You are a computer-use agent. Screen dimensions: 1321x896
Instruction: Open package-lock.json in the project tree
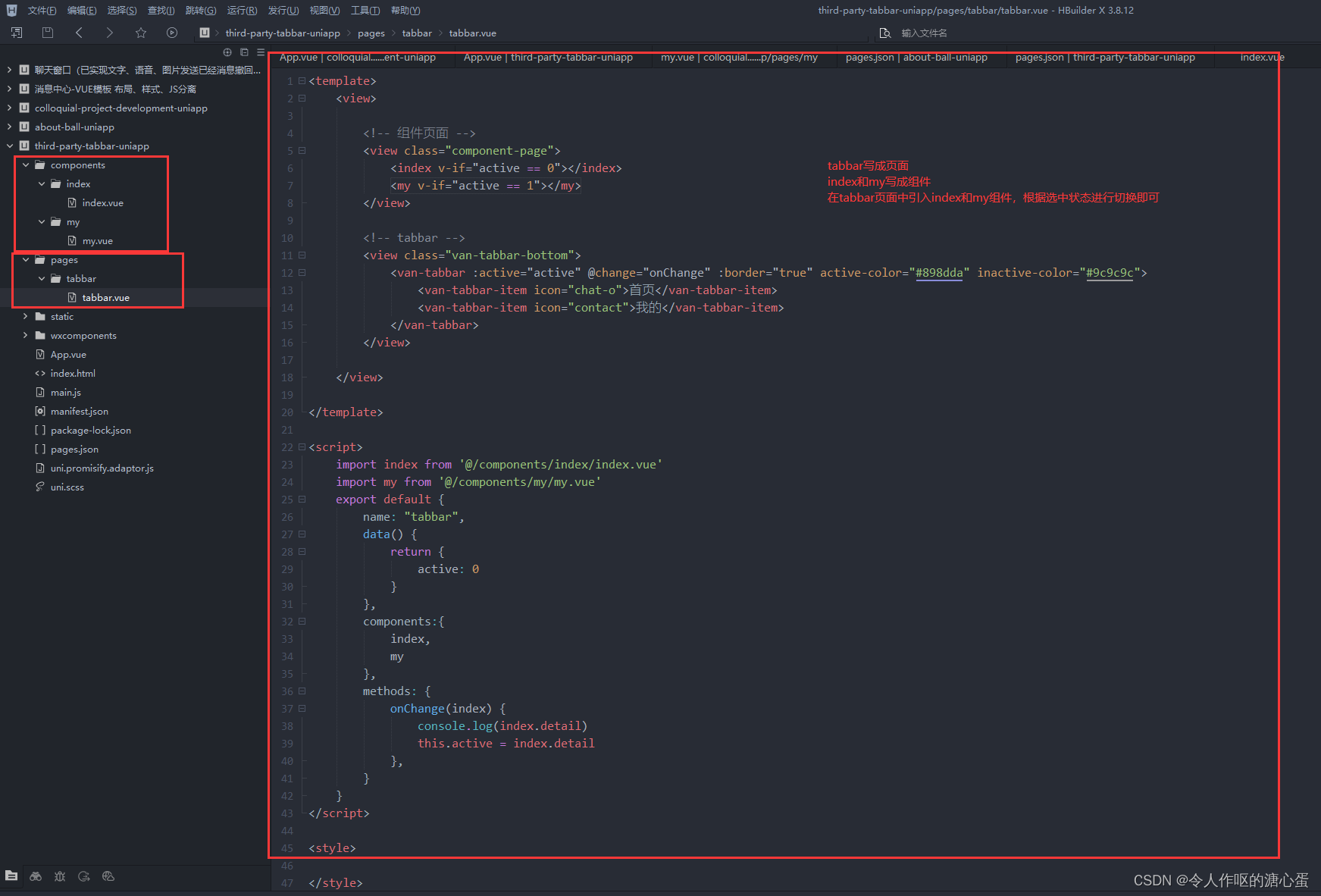coord(91,431)
